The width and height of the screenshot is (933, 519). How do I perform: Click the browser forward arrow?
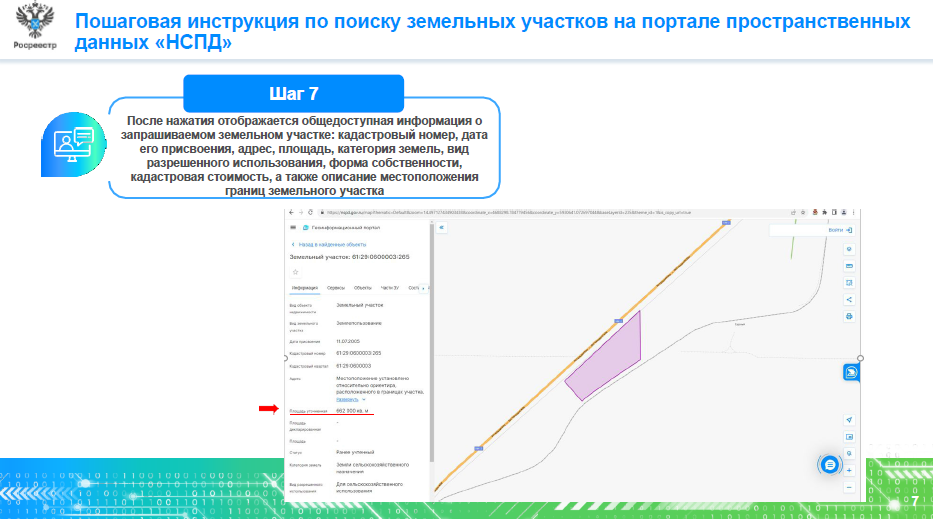click(x=300, y=212)
